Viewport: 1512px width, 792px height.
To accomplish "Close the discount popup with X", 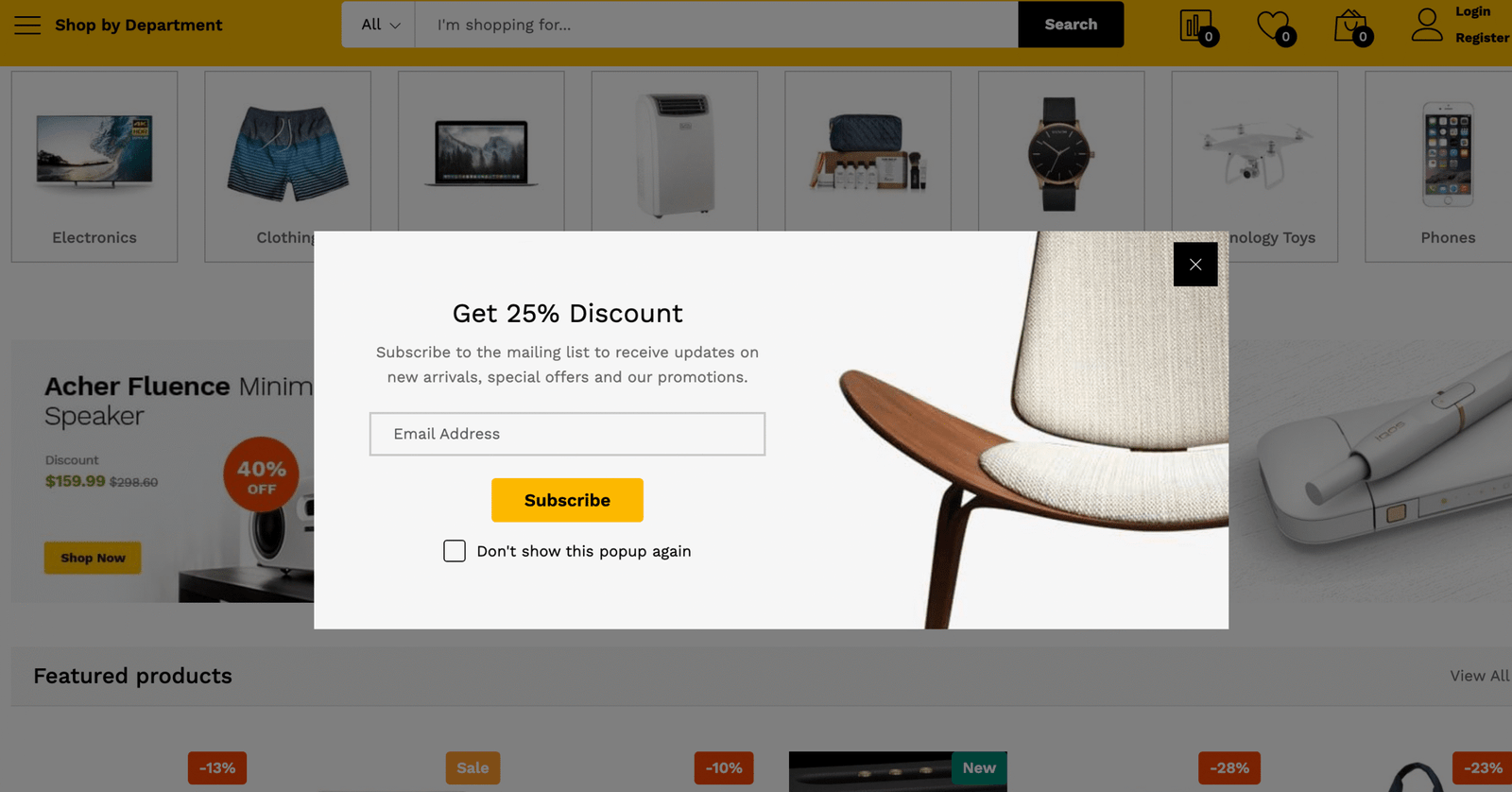I will 1195,265.
